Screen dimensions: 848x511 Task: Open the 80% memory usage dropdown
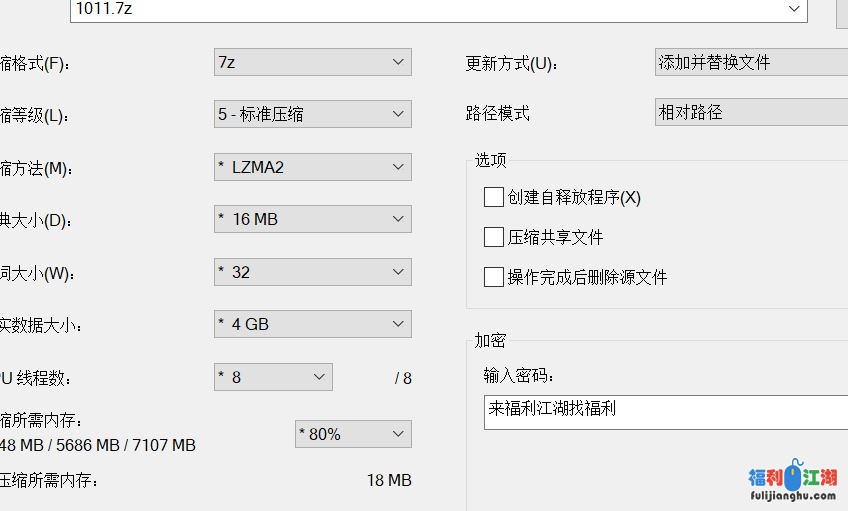(x=352, y=434)
